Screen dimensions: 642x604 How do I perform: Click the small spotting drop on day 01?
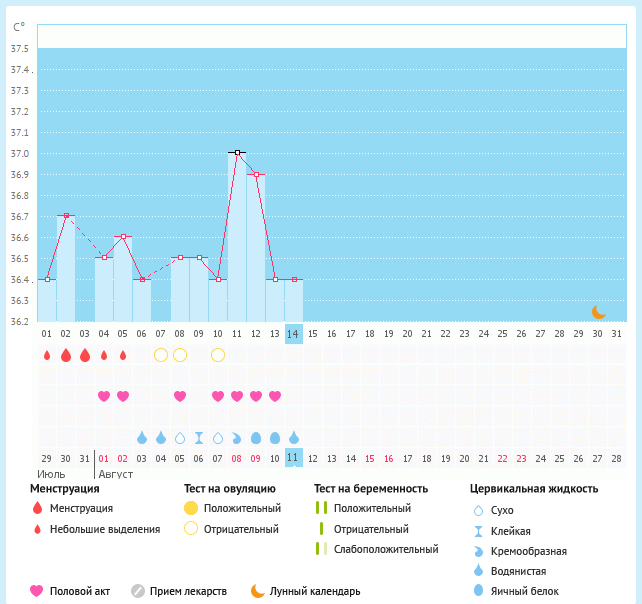[47, 355]
